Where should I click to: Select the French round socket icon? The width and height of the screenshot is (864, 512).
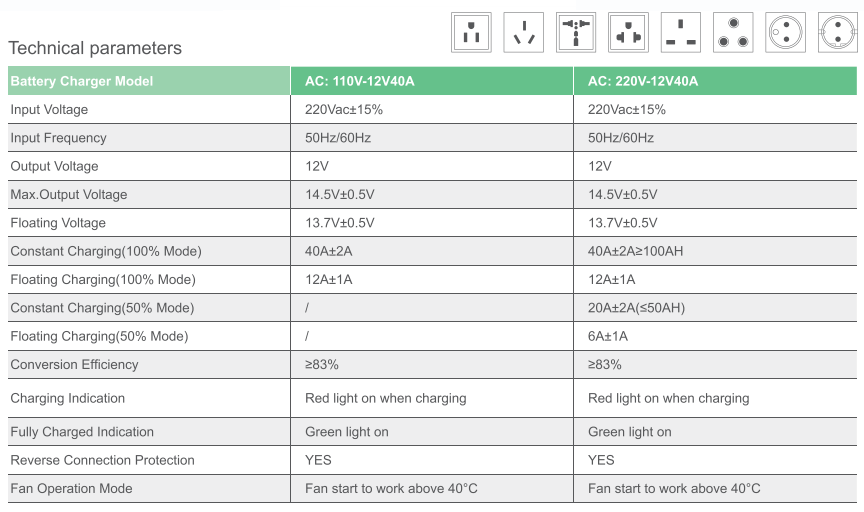tap(785, 33)
